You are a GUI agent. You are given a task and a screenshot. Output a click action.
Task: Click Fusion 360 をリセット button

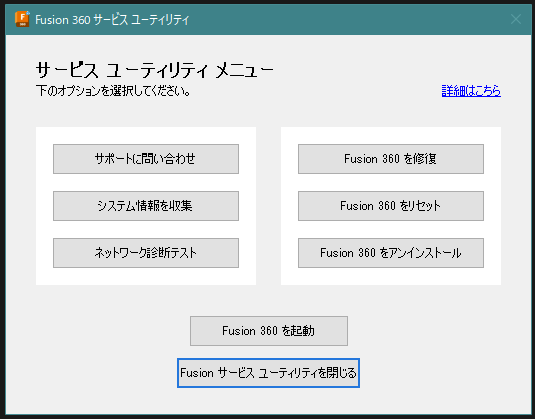pyautogui.click(x=391, y=206)
